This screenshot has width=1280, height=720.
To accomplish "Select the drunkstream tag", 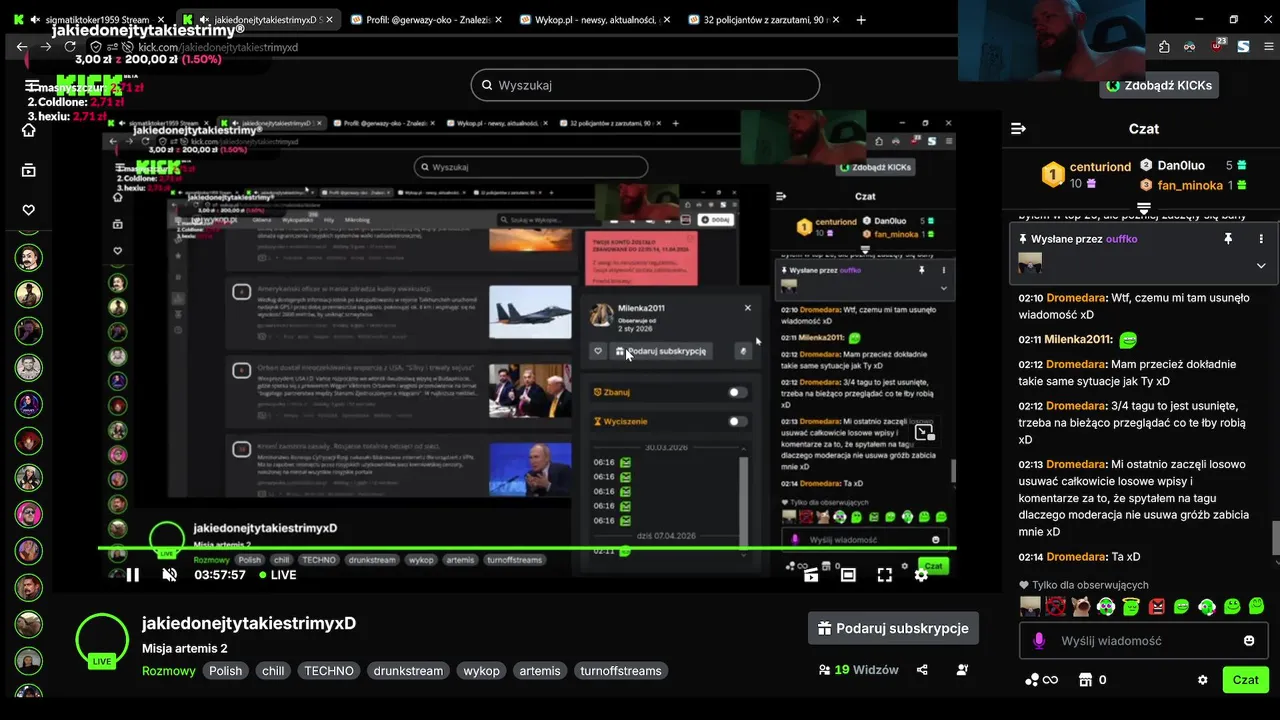I will click(408, 671).
